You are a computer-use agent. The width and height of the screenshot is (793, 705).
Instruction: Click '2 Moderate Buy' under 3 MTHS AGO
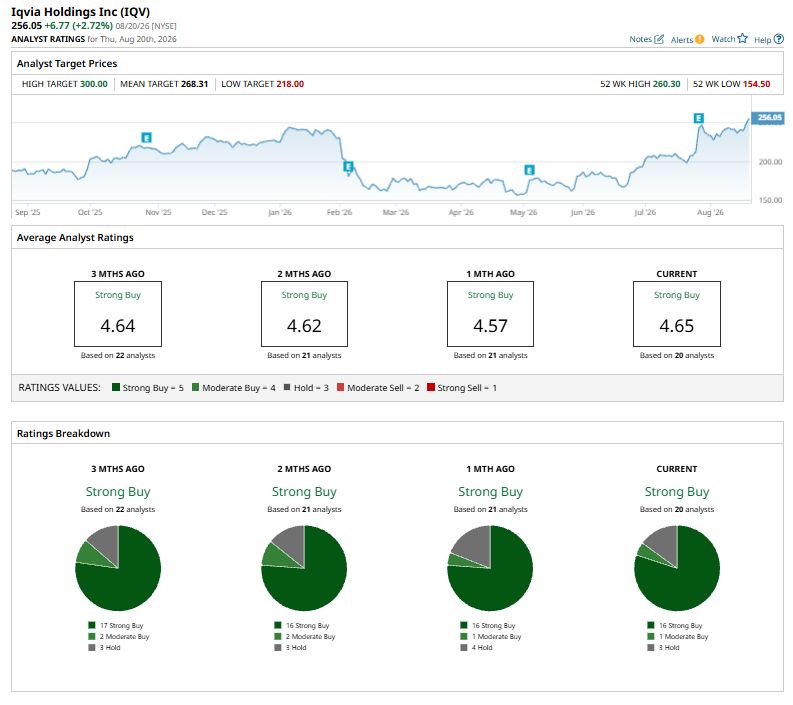[x=119, y=637]
